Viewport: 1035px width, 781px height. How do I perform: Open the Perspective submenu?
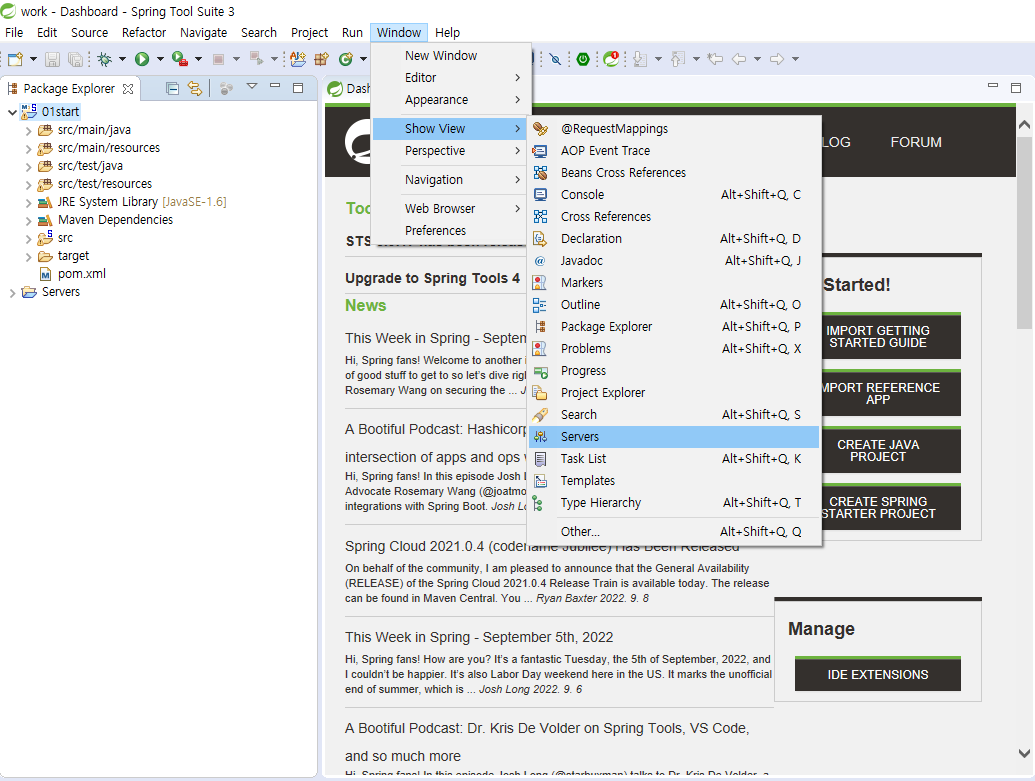(x=449, y=151)
